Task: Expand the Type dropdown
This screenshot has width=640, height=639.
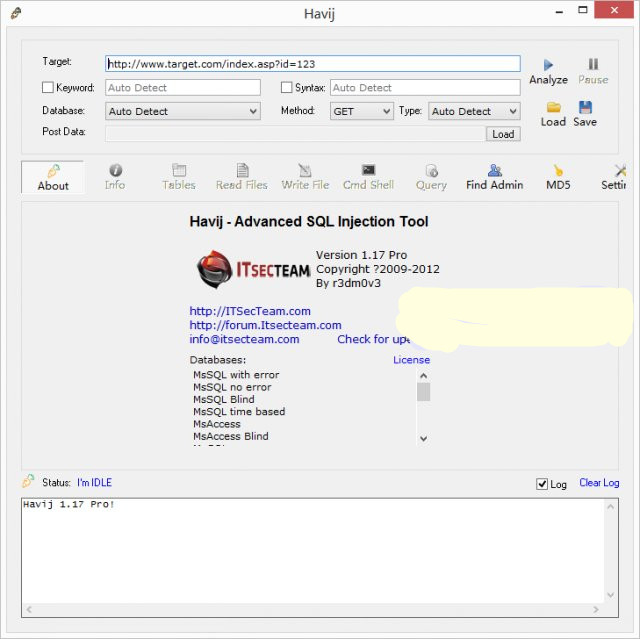Action: tap(512, 112)
